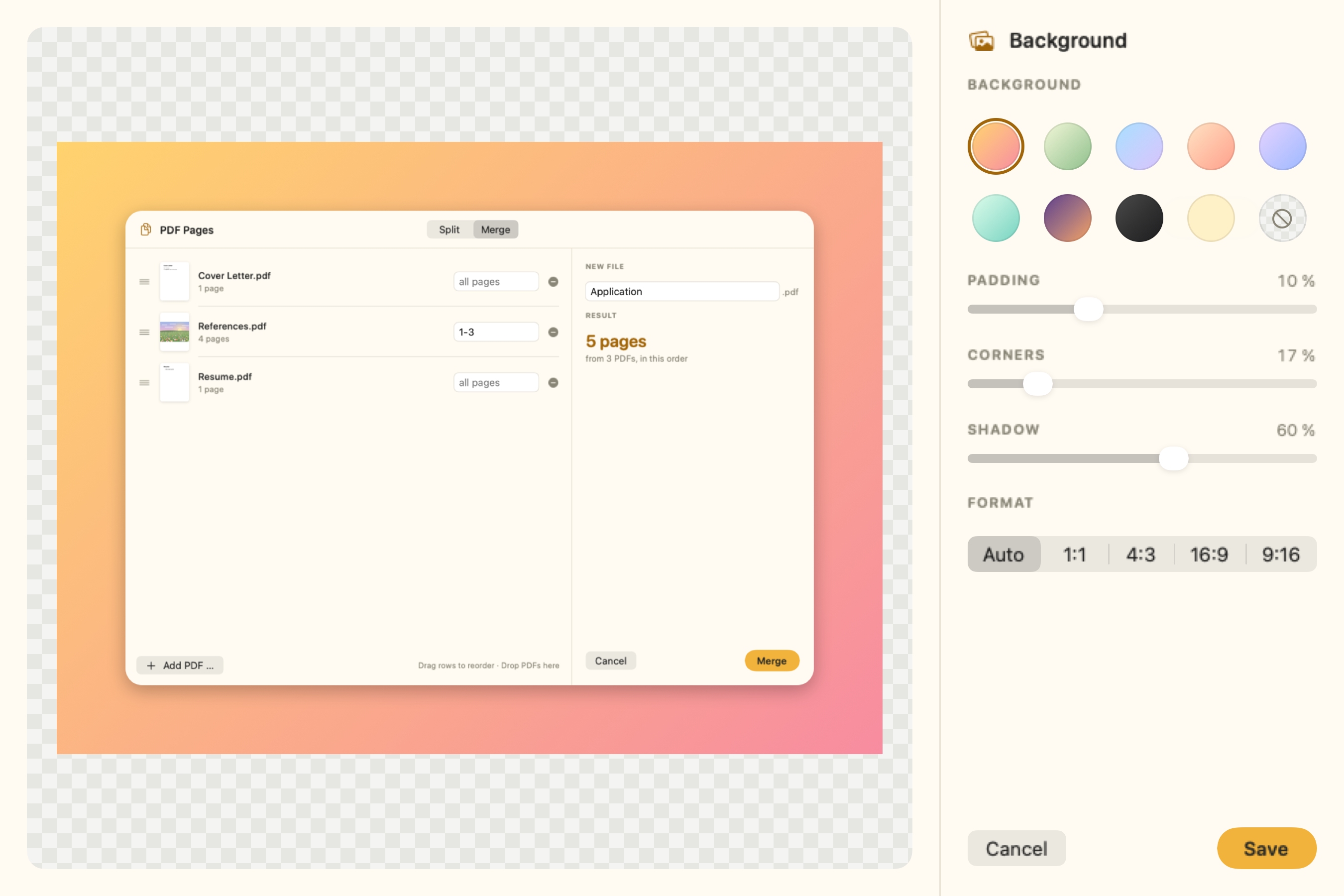Select the 4:3 format option
Viewport: 1344px width, 896px height.
pos(1140,555)
